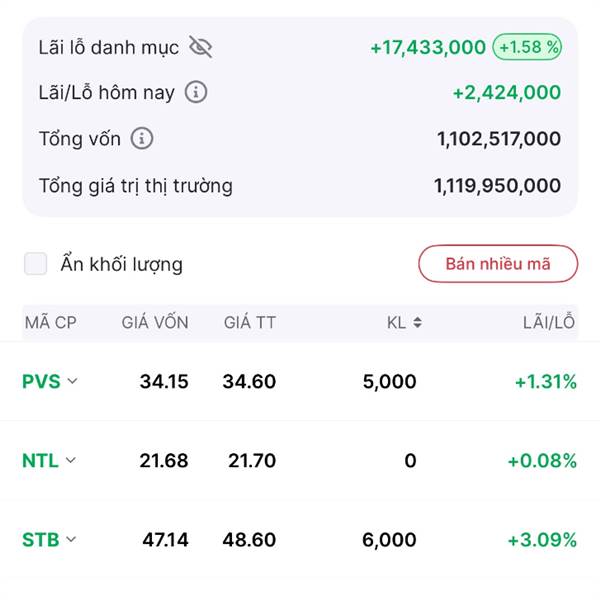
Task: Click the GIÁ VỐN column header
Action: pos(155,322)
